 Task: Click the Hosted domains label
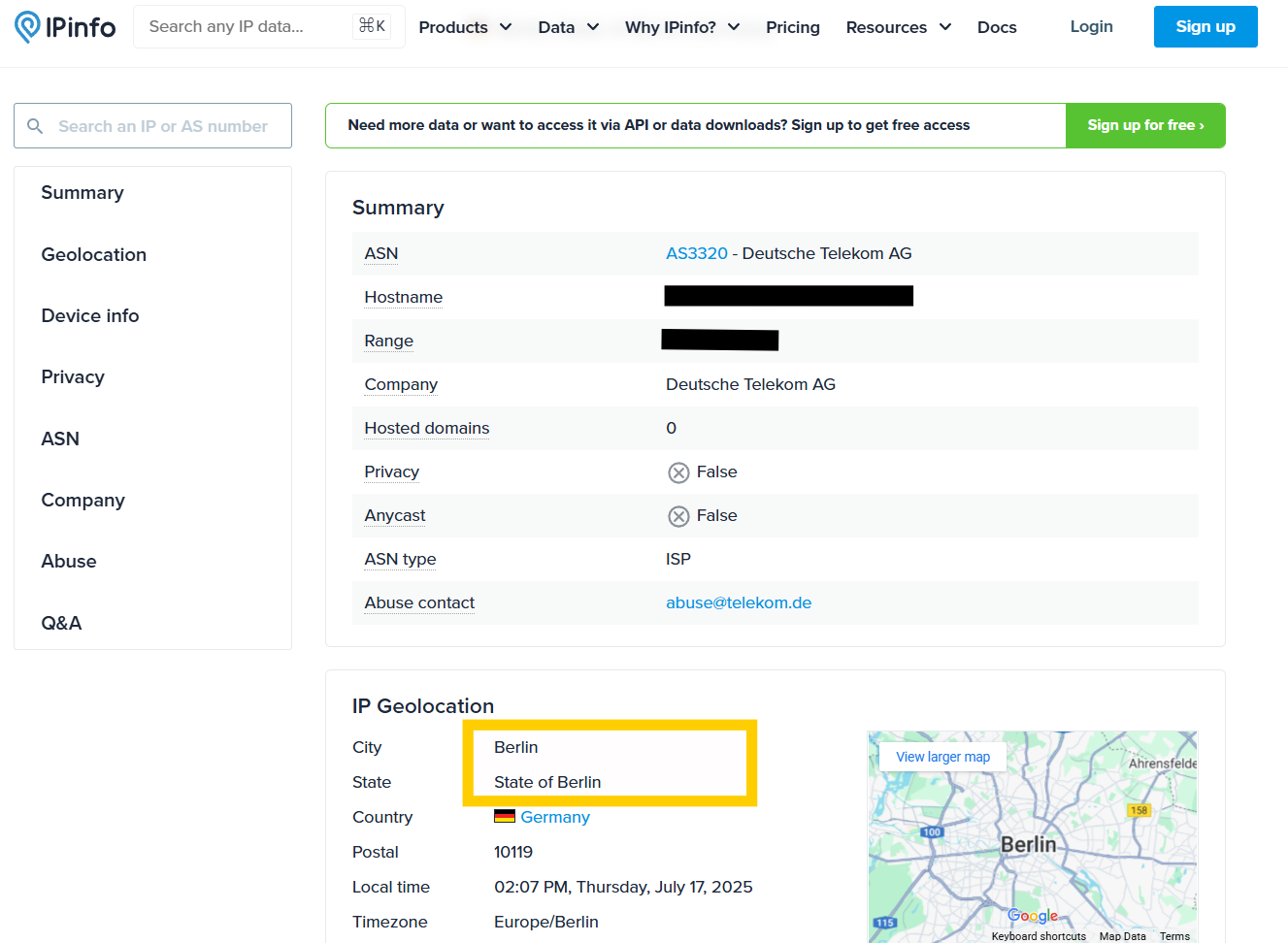coord(427,428)
